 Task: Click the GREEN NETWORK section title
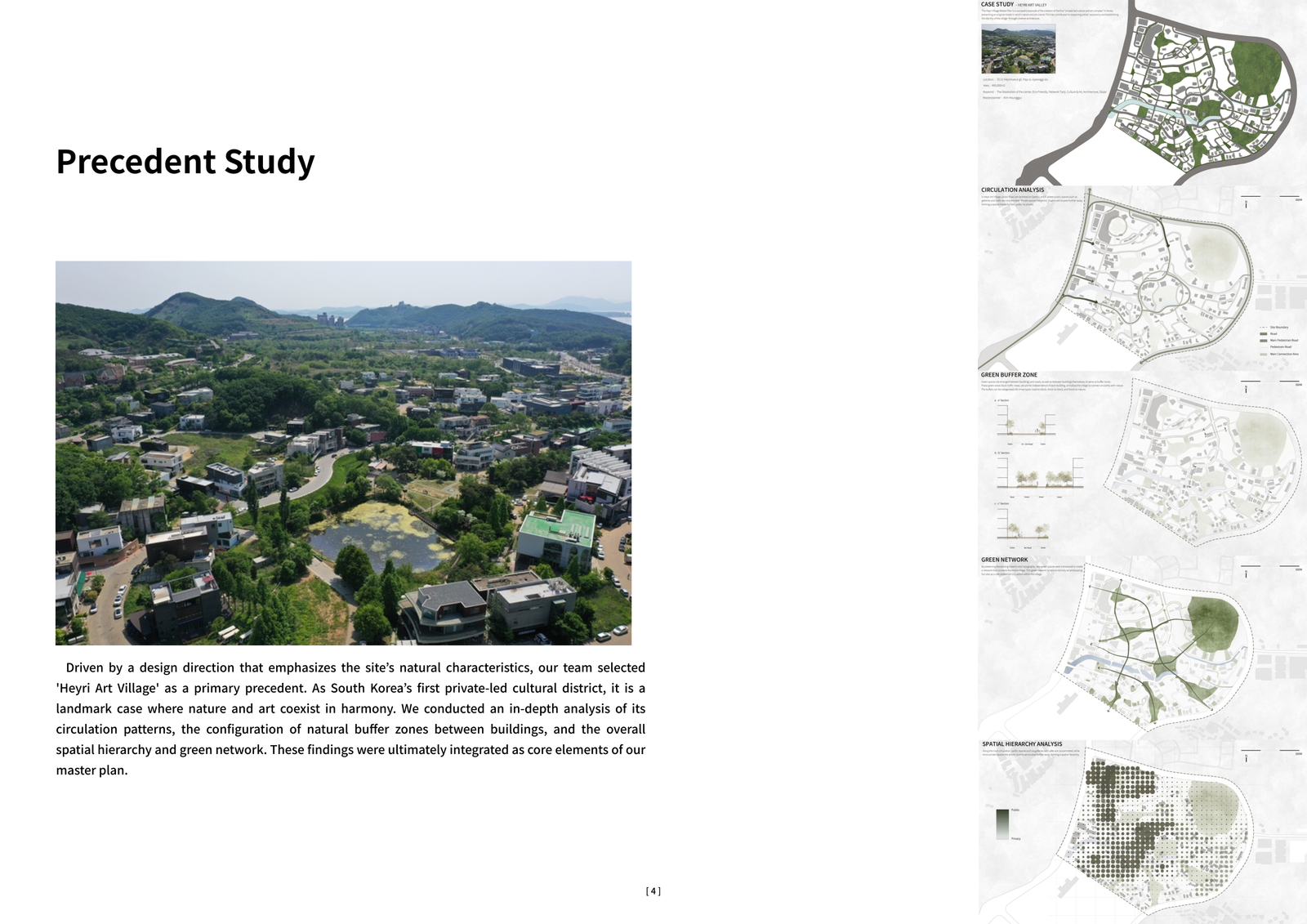(1004, 560)
